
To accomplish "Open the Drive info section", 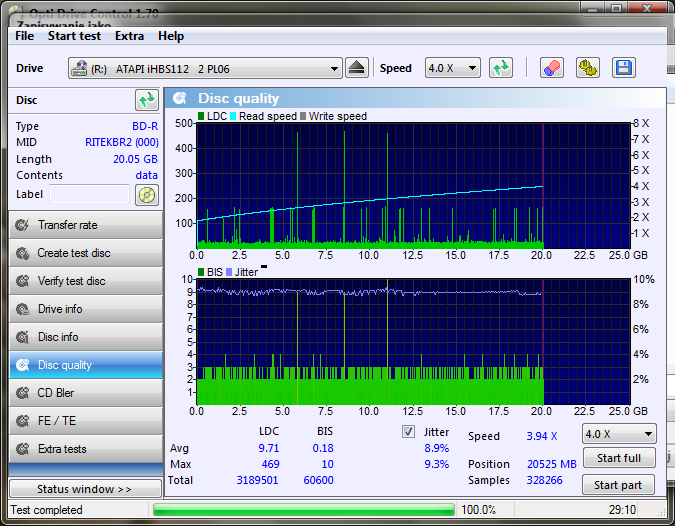I will (86, 309).
